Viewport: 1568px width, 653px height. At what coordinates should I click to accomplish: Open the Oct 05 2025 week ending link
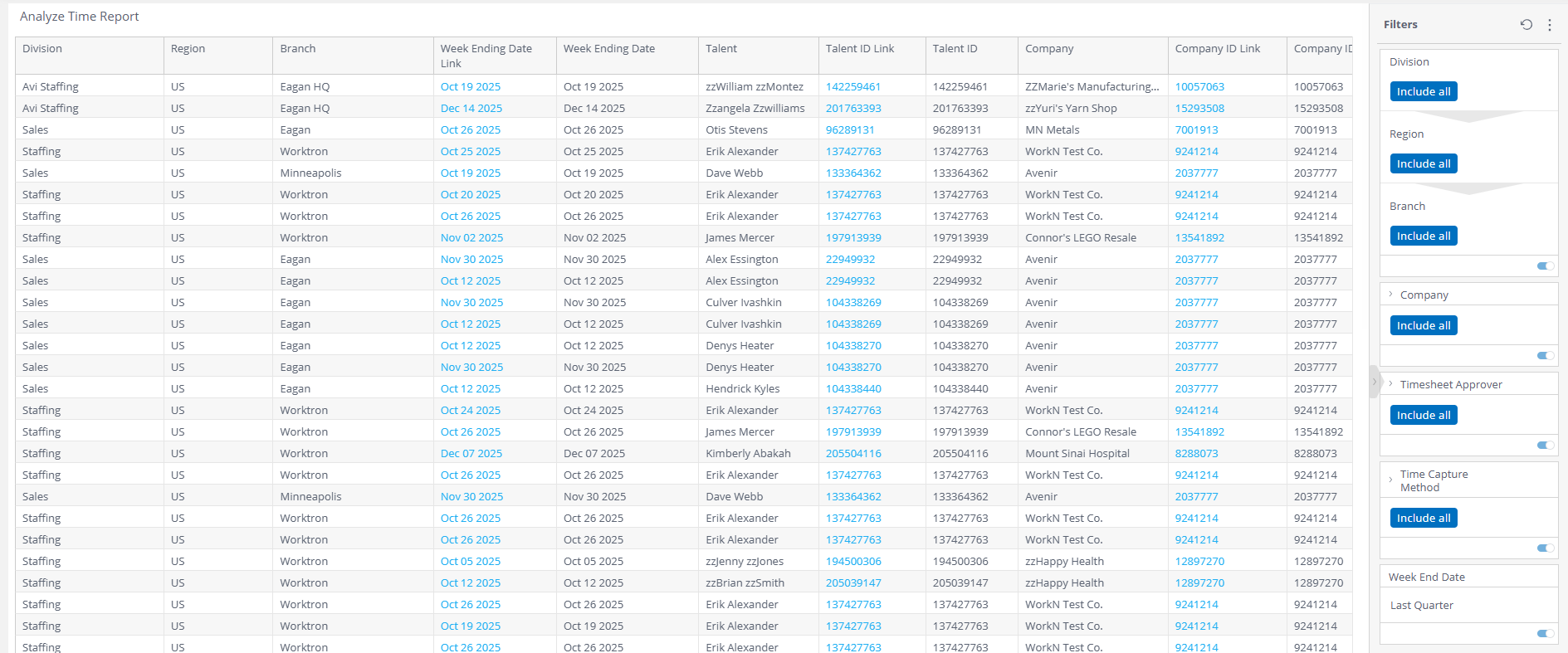(471, 561)
